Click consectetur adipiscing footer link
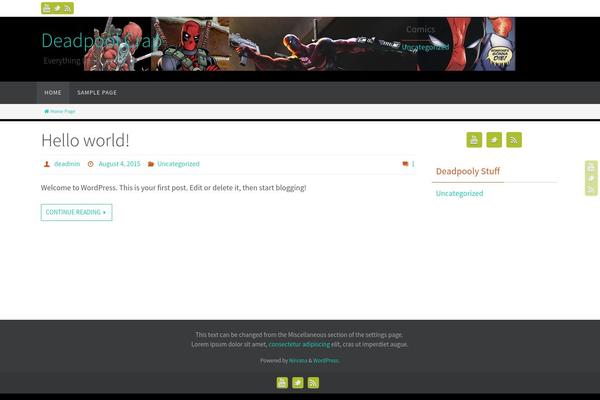Screen dimensions: 600x400 pos(299,344)
